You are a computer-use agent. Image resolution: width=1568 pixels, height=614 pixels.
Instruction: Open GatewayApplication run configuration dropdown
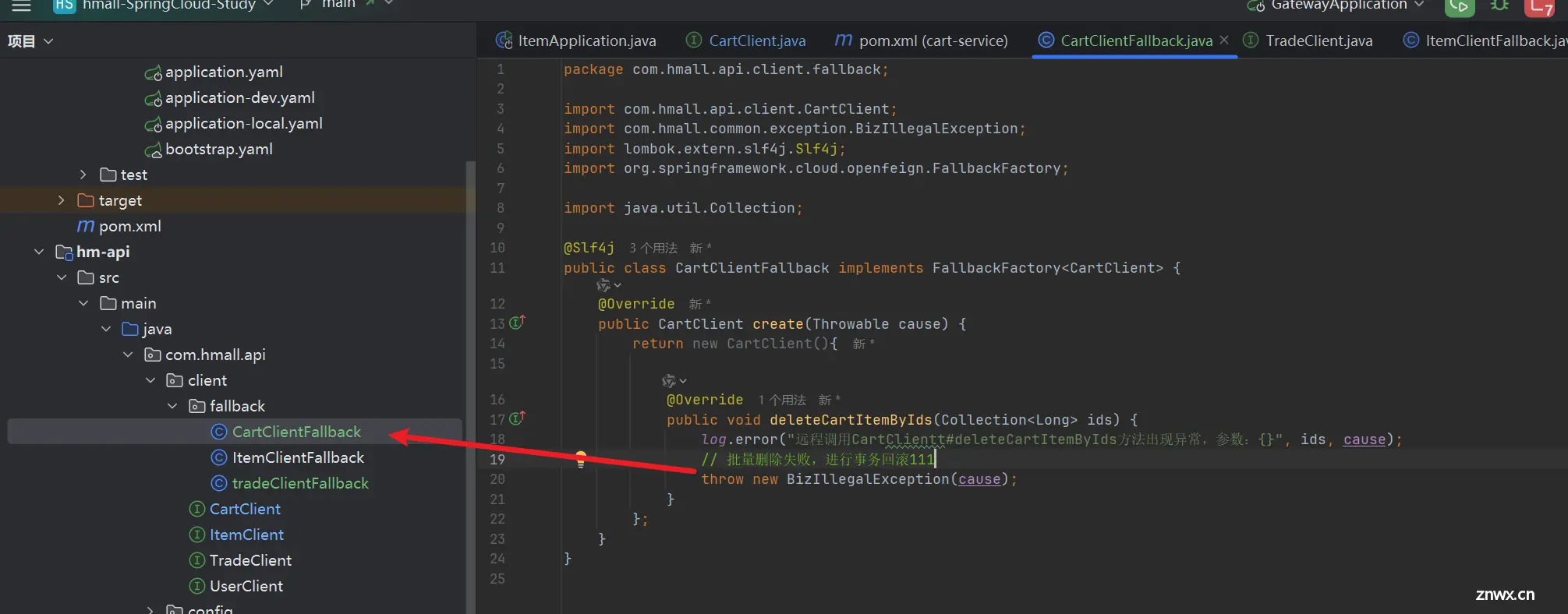click(x=1336, y=5)
